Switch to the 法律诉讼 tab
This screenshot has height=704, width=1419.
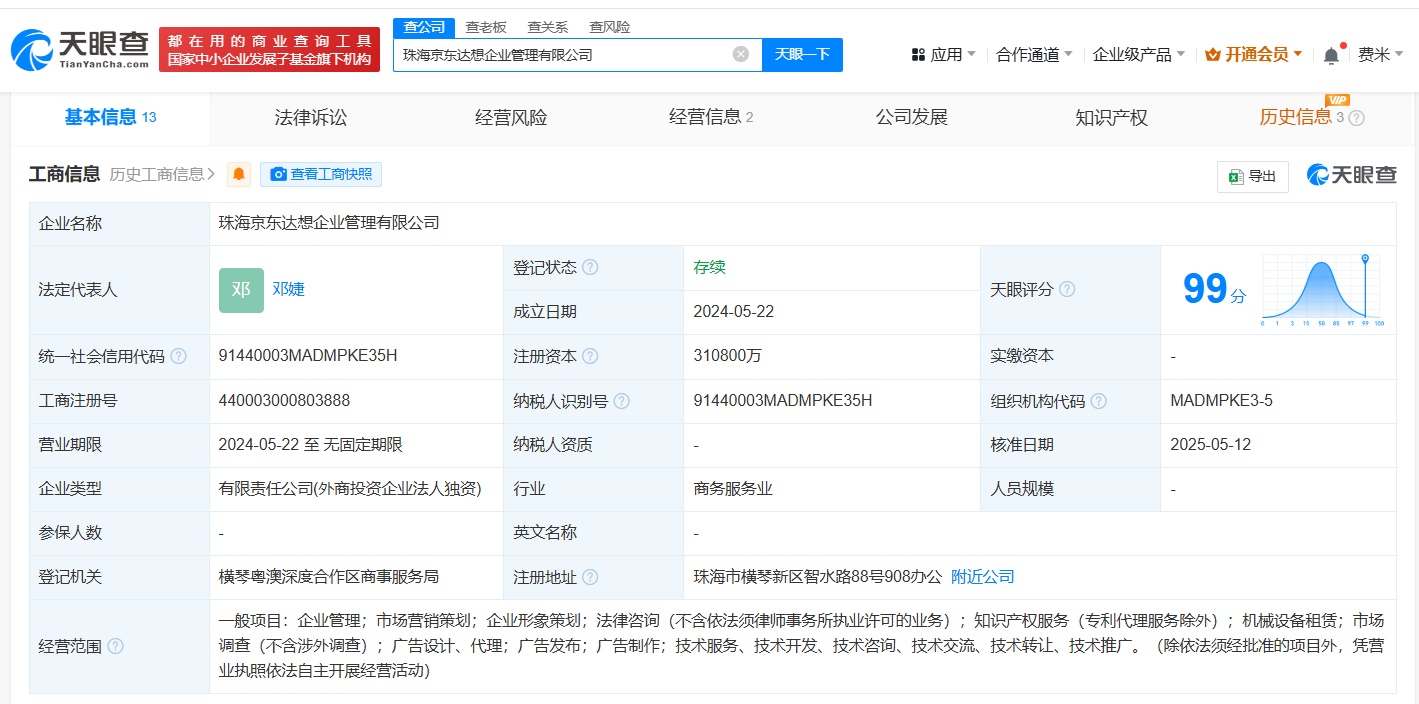pyautogui.click(x=311, y=118)
